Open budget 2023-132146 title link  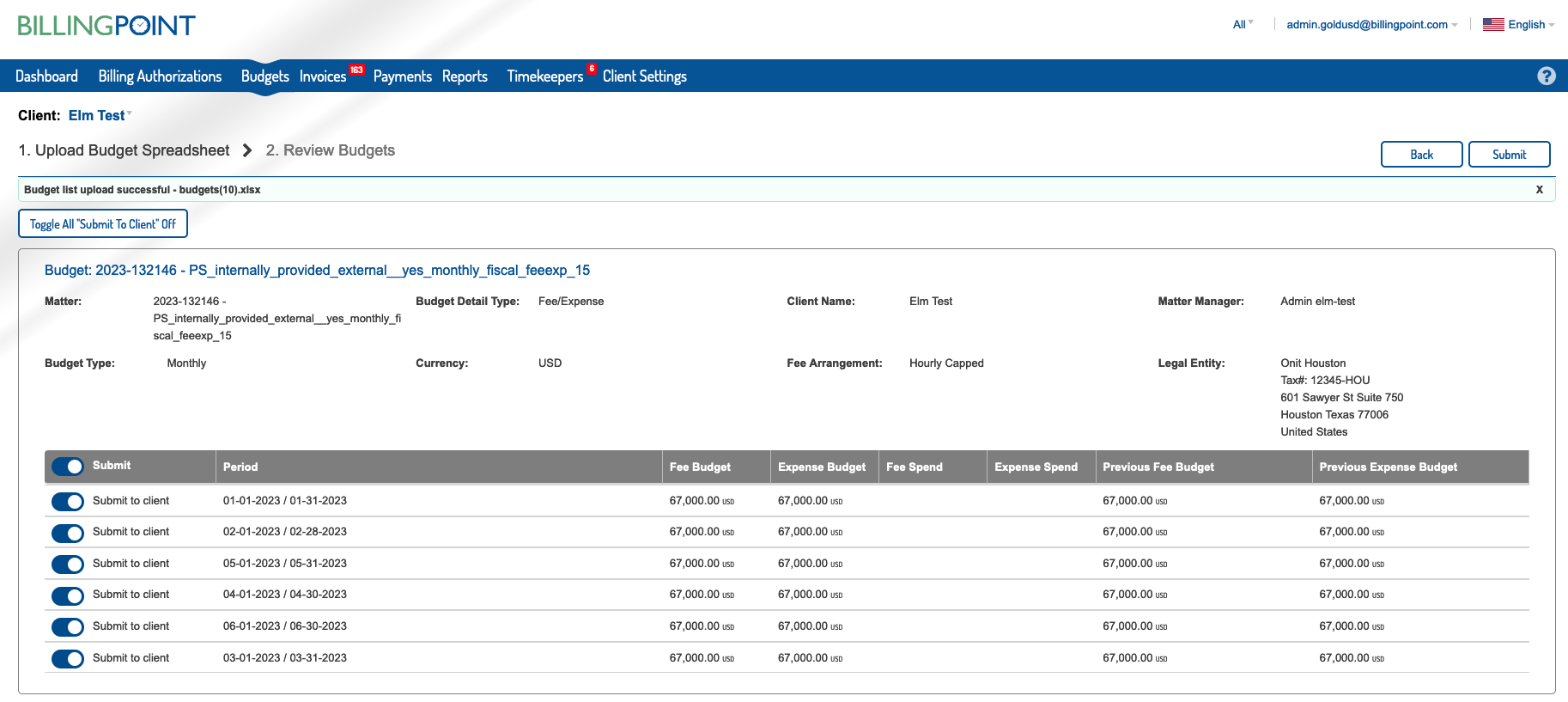click(x=317, y=270)
